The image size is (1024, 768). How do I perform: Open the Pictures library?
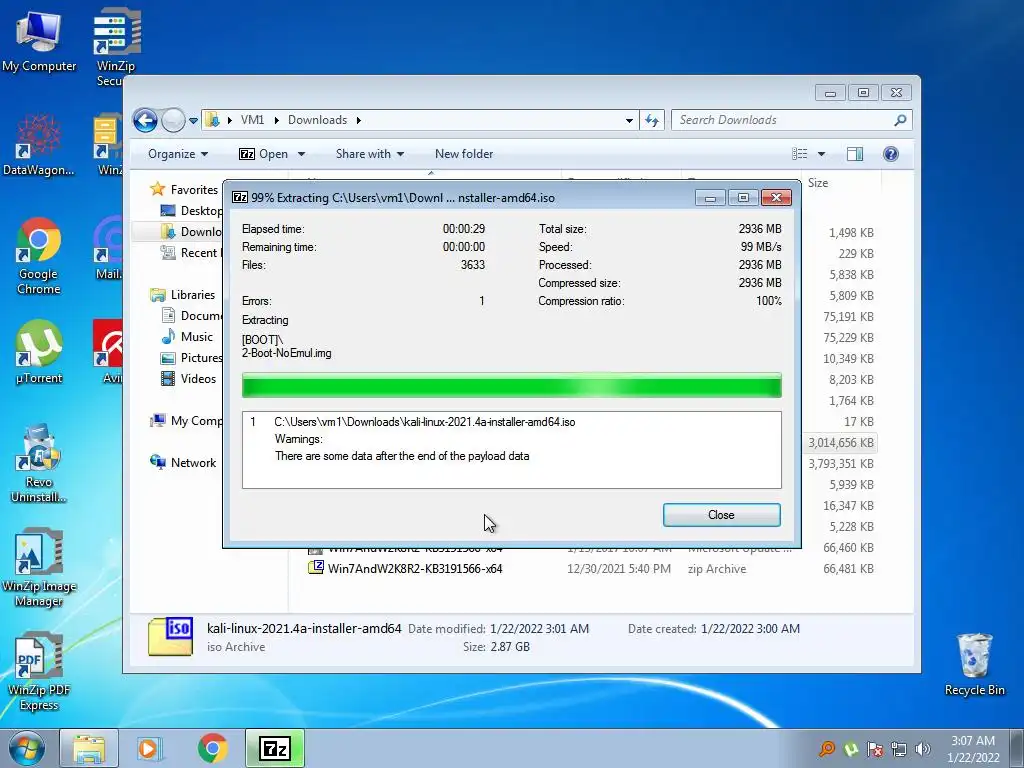pyautogui.click(x=192, y=358)
